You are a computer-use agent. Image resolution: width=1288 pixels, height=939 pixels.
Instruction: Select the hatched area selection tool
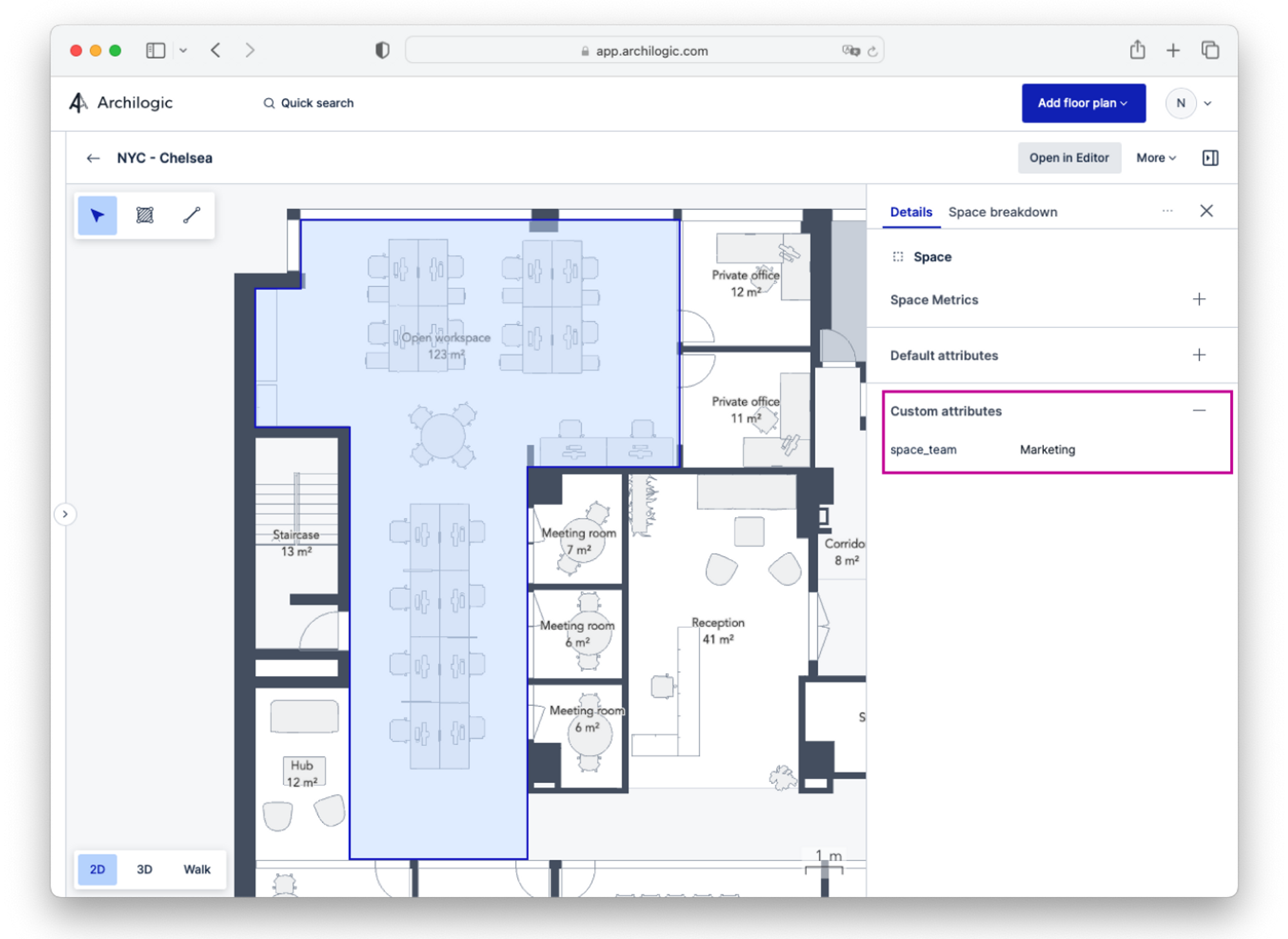[145, 215]
